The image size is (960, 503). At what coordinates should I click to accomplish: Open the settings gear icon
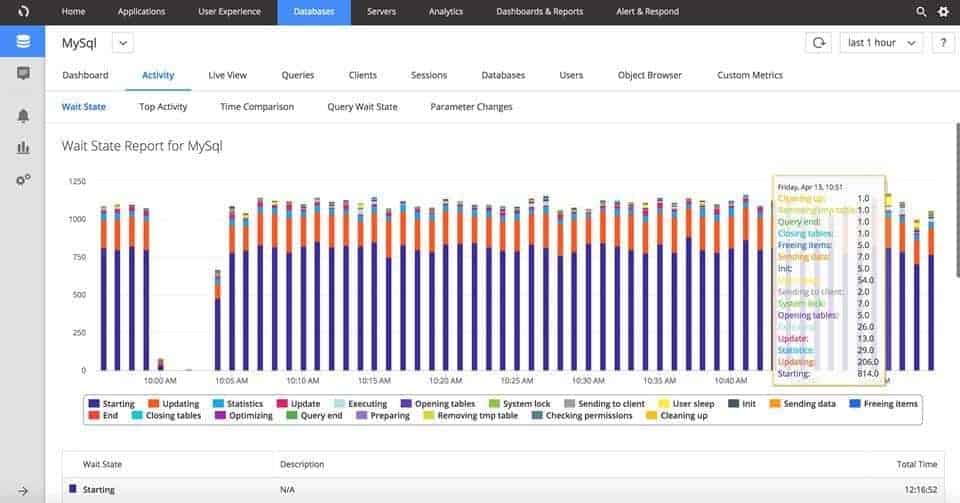pos(943,12)
